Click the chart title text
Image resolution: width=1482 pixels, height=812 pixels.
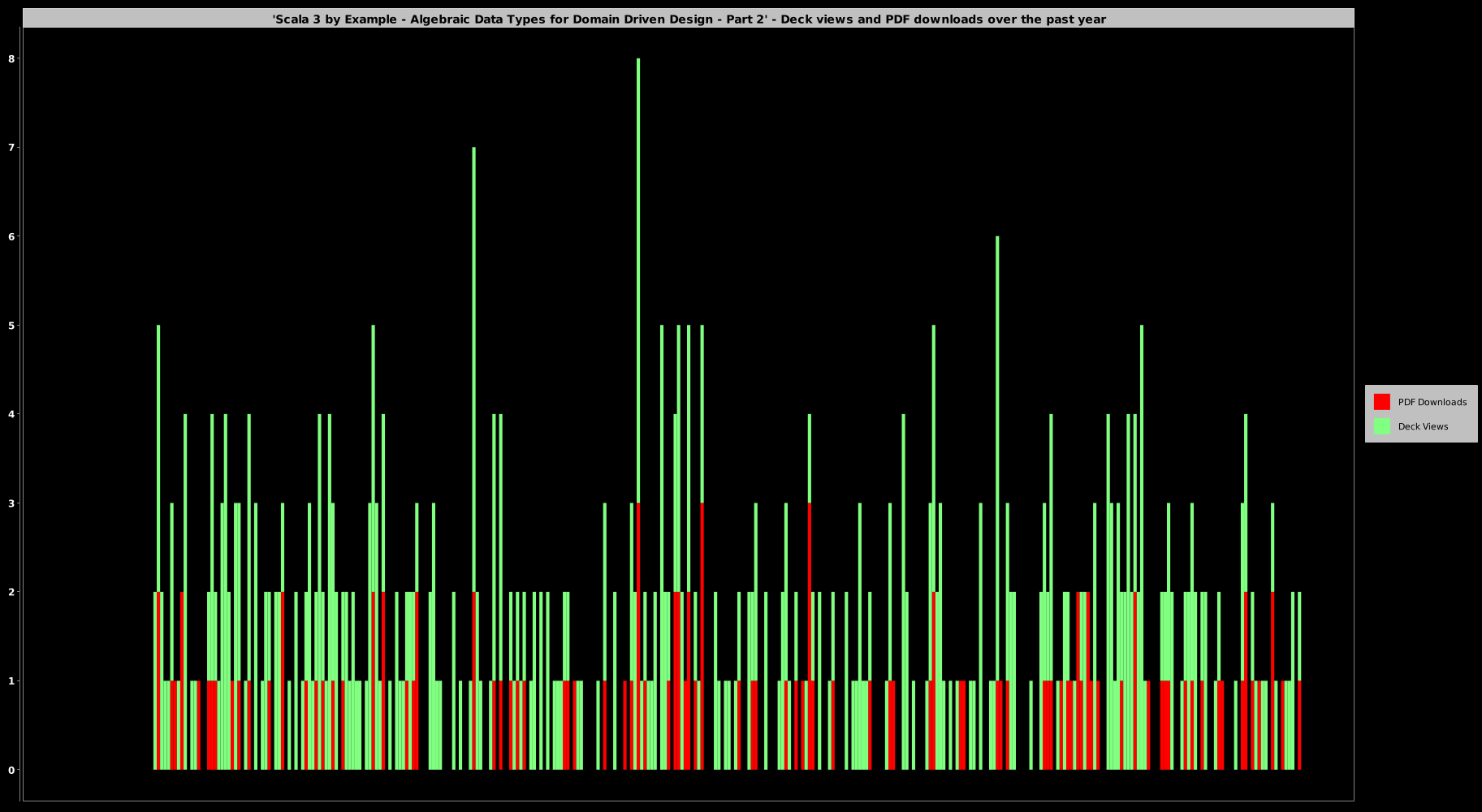[x=689, y=19]
